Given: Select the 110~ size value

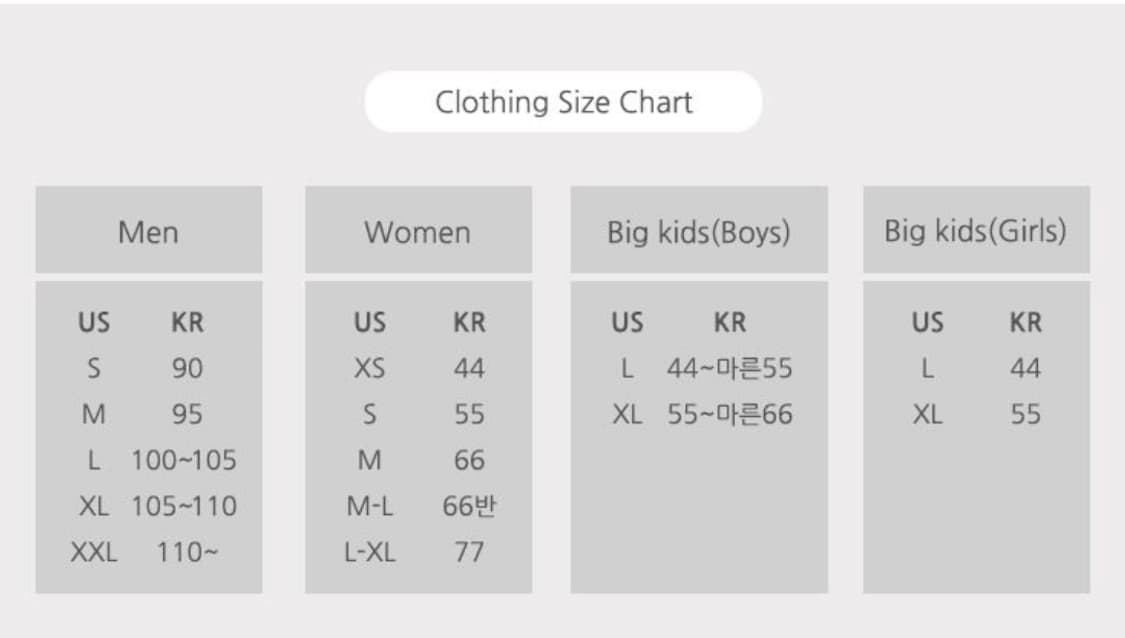Looking at the screenshot, I should tap(186, 551).
